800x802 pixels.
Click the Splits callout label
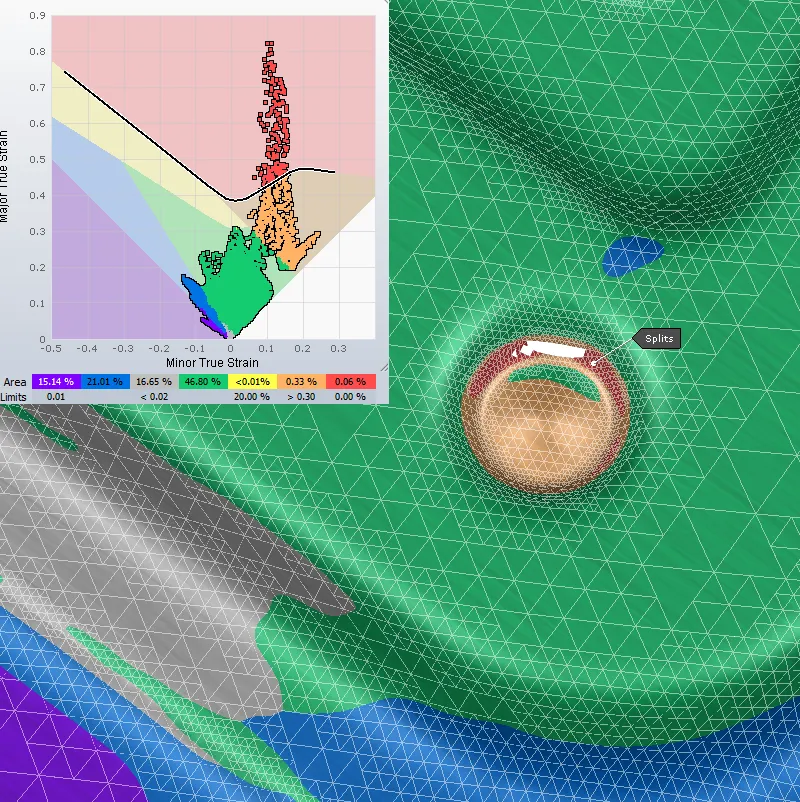[x=660, y=339]
